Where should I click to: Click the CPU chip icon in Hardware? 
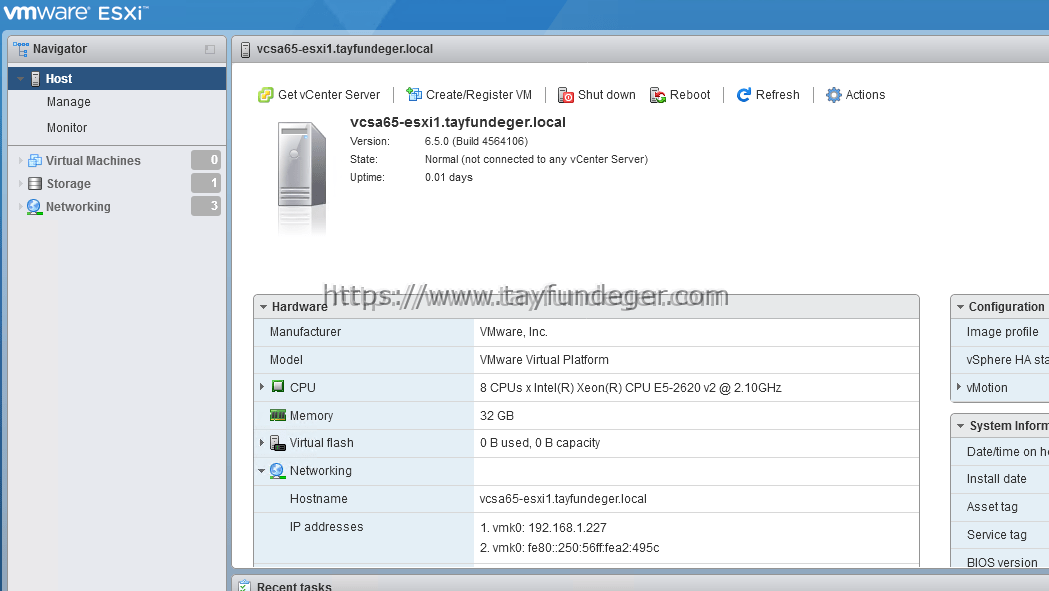click(278, 387)
